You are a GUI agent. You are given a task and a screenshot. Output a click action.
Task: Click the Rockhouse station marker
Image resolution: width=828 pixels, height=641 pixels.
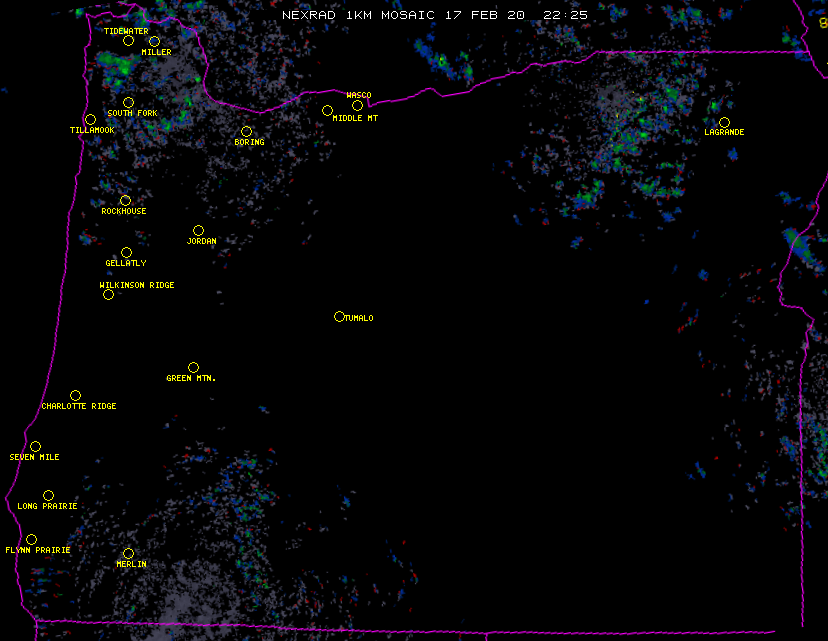[125, 201]
